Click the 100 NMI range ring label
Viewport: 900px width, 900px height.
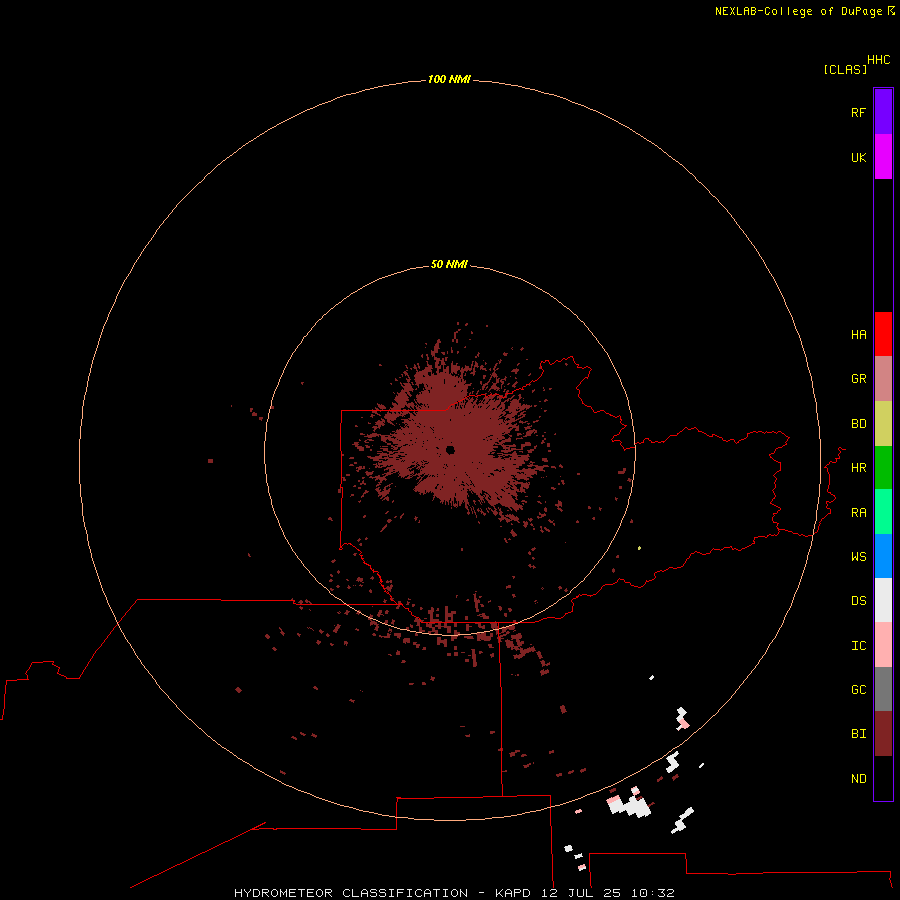point(449,79)
